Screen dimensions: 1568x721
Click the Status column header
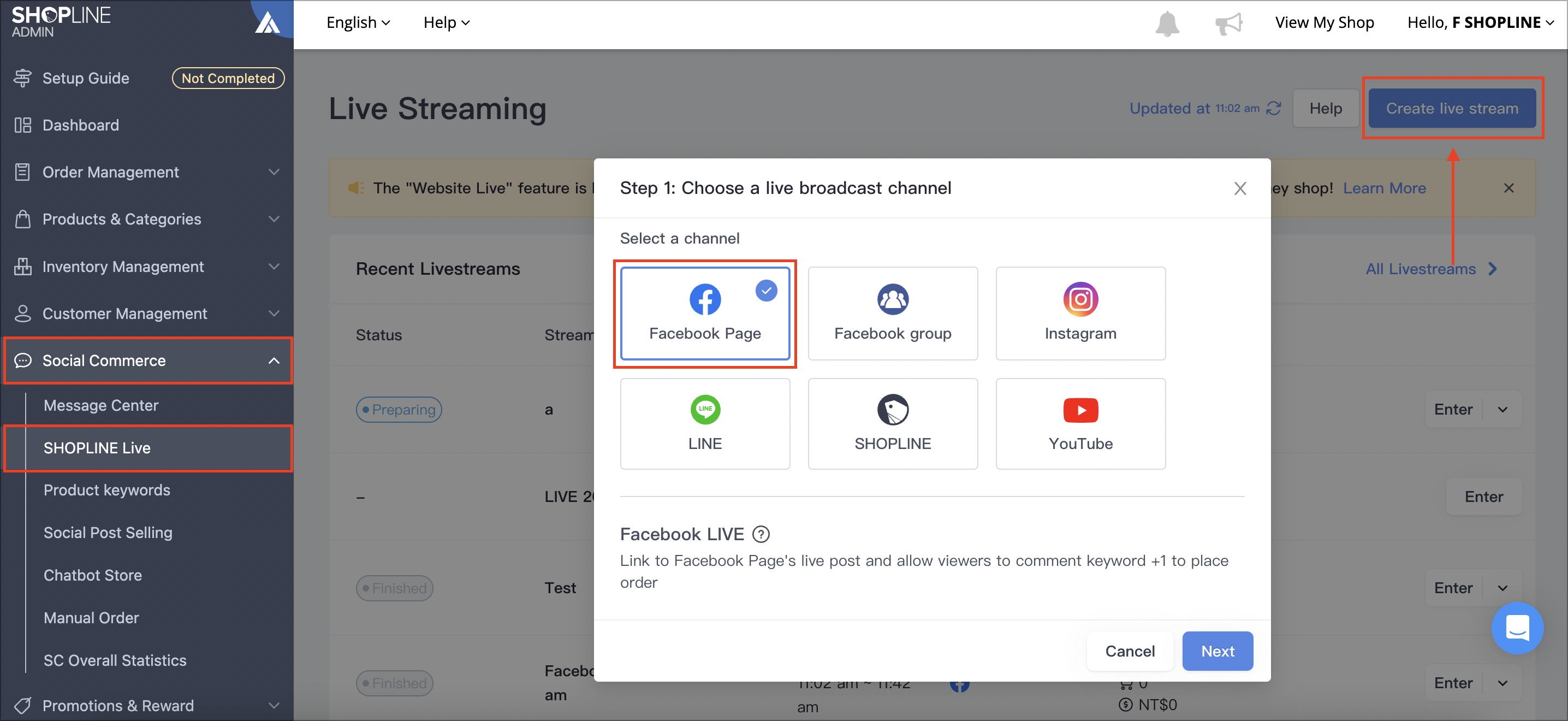(378, 335)
